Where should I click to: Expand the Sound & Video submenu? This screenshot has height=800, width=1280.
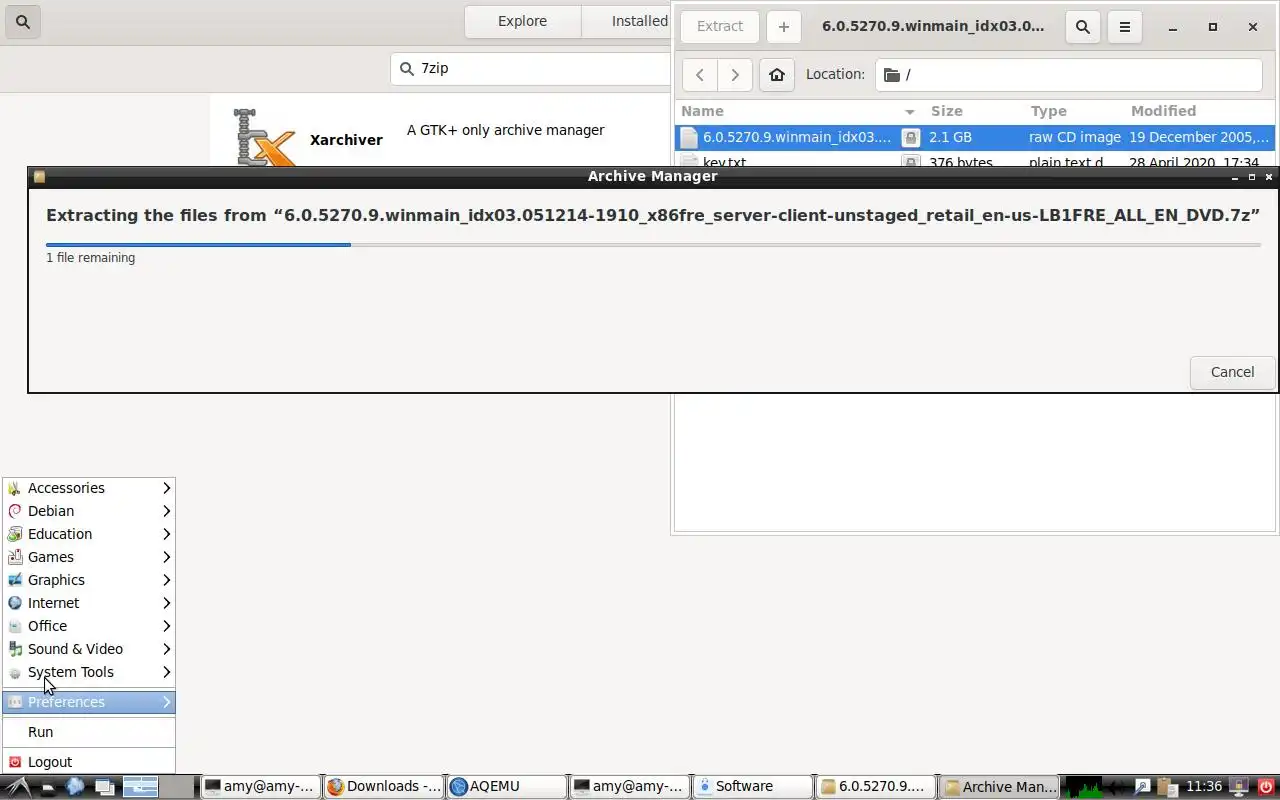(89, 649)
